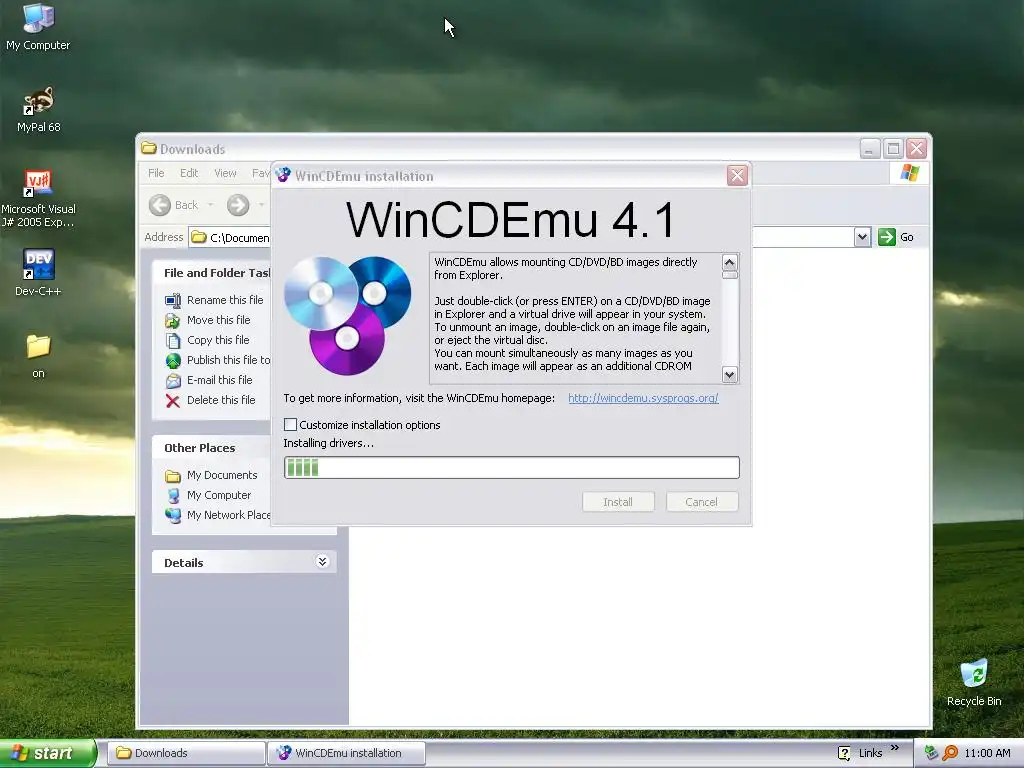Enable Customize installation options checkbox
Image resolution: width=1024 pixels, height=768 pixels.
click(x=291, y=424)
